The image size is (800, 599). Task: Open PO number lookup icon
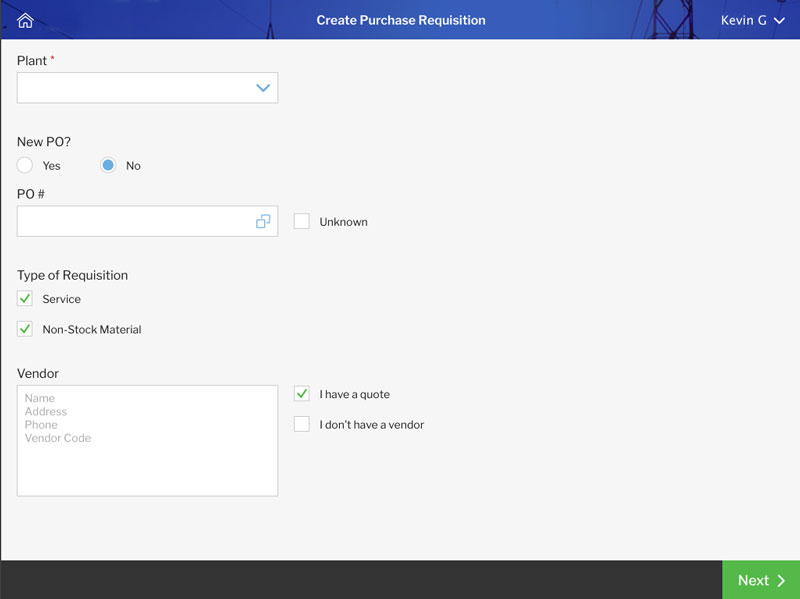tap(263, 221)
